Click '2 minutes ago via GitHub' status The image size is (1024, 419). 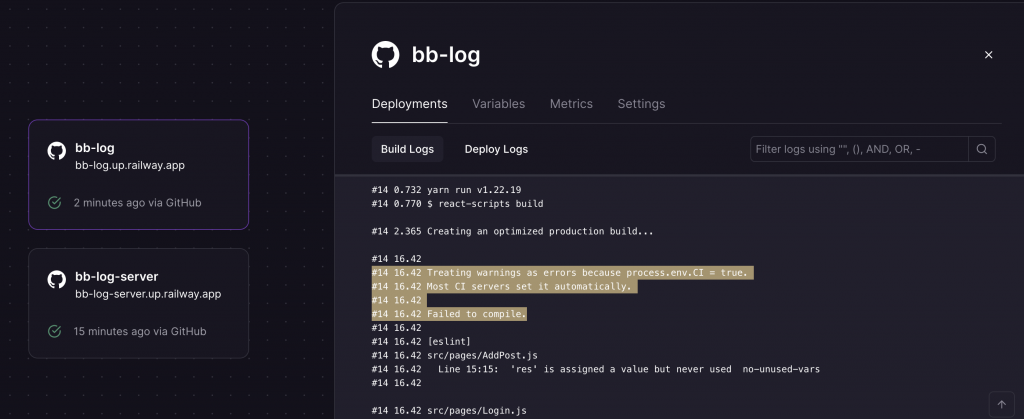coord(137,203)
